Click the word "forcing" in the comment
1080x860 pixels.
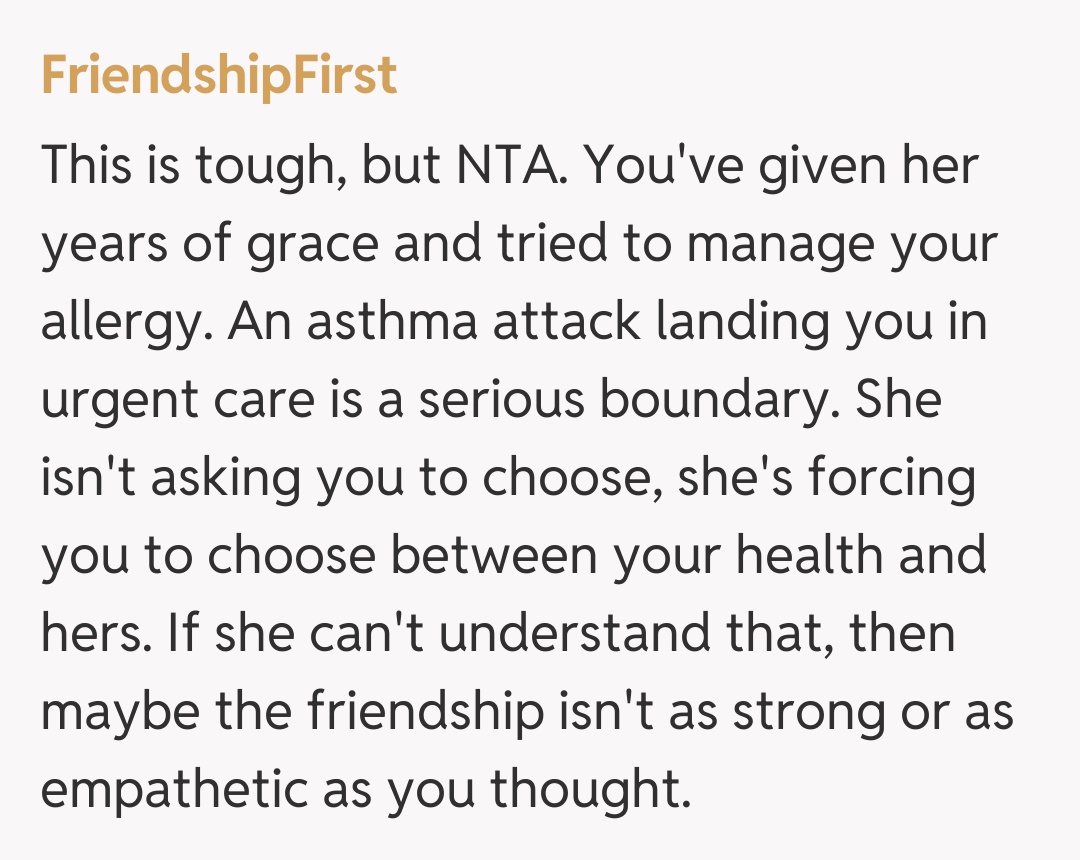[893, 479]
